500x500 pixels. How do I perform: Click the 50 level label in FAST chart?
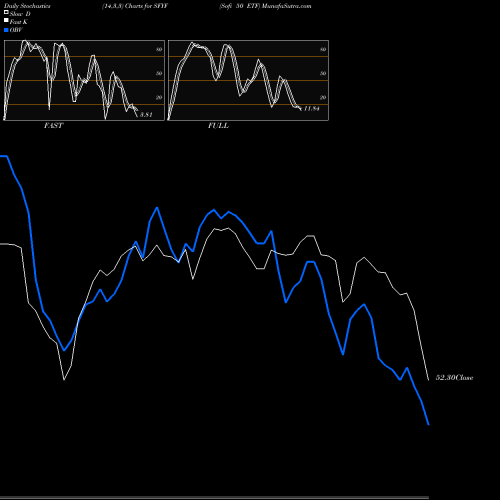[x=159, y=73]
